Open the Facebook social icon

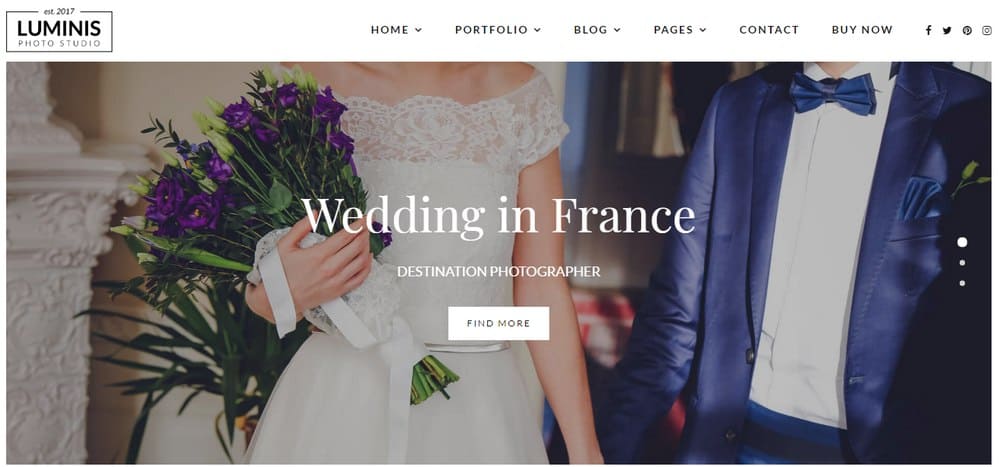tap(929, 30)
